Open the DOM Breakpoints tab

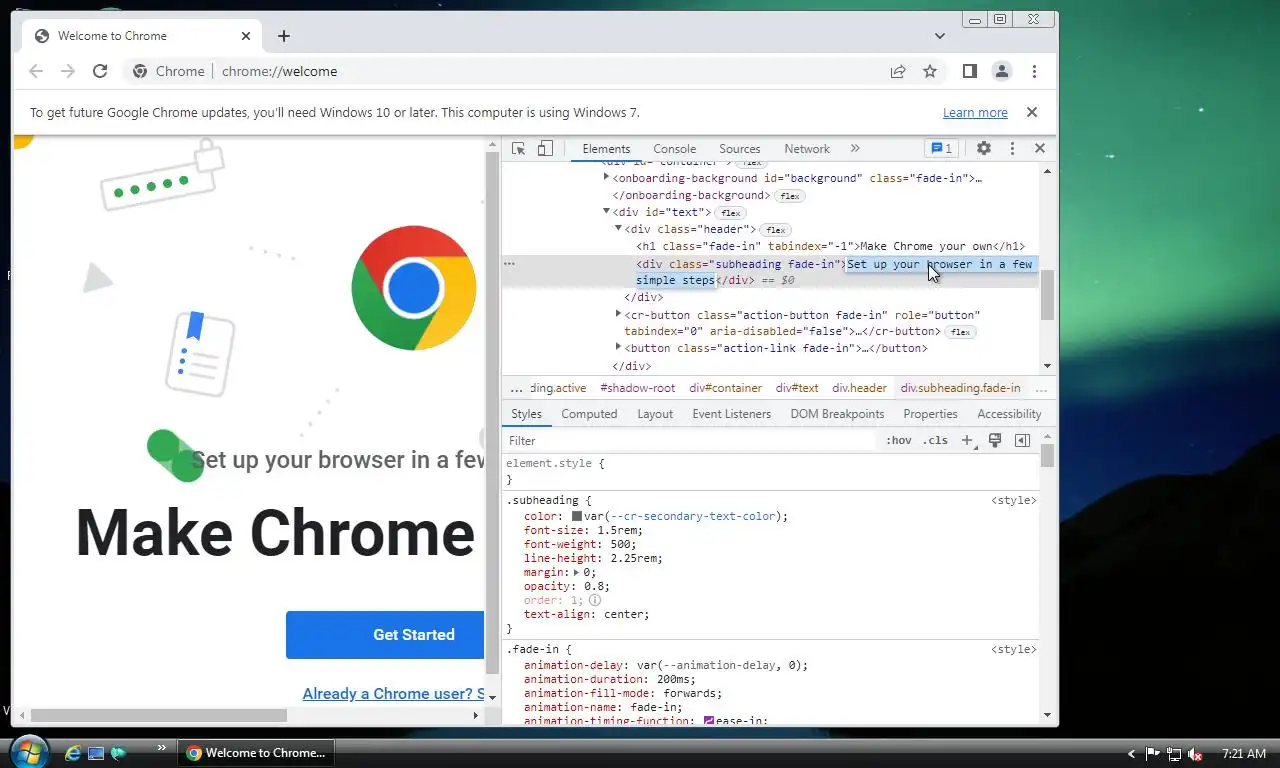tap(837, 414)
